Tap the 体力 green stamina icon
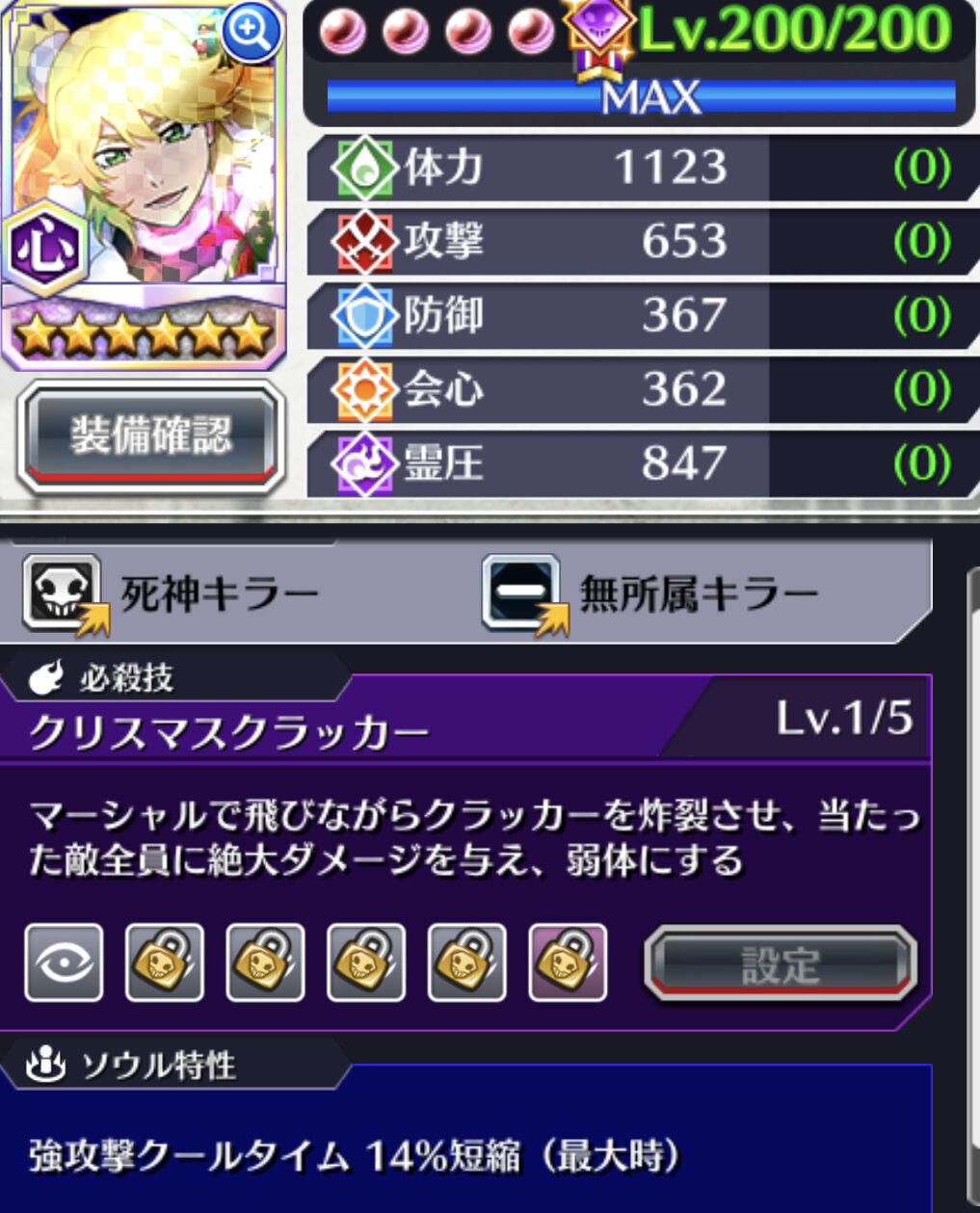Image resolution: width=980 pixels, height=1213 pixels. click(363, 168)
